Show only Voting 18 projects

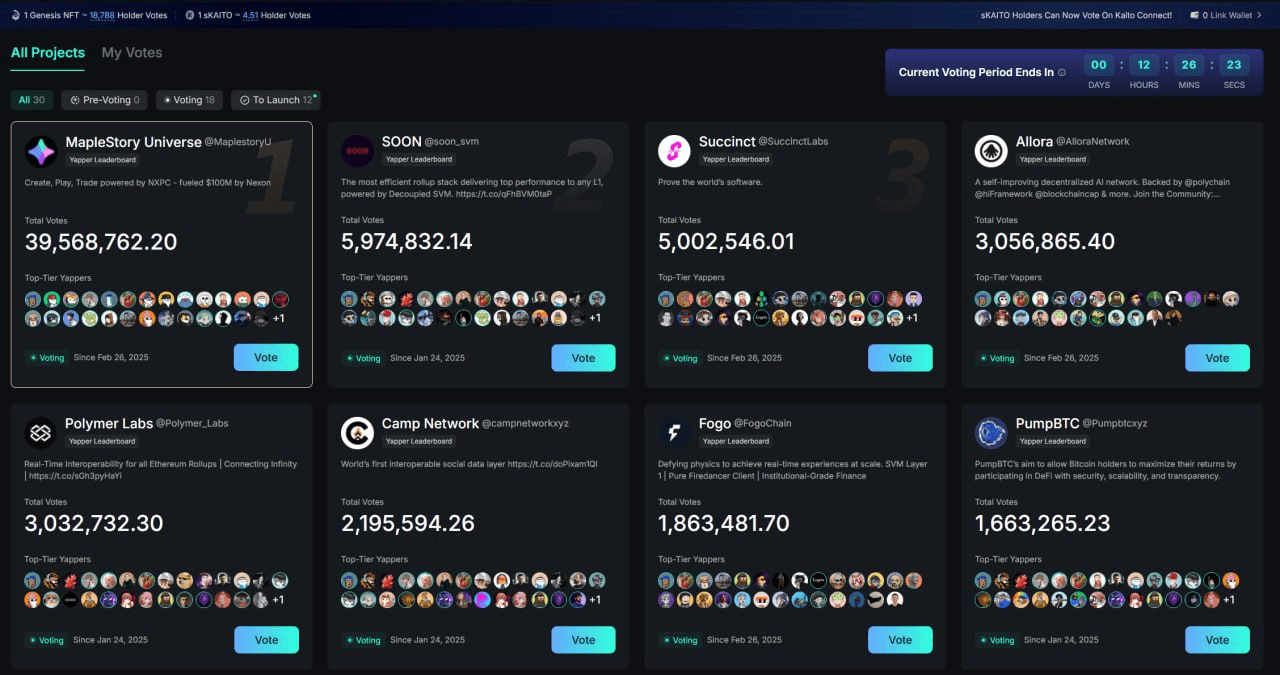tap(189, 100)
